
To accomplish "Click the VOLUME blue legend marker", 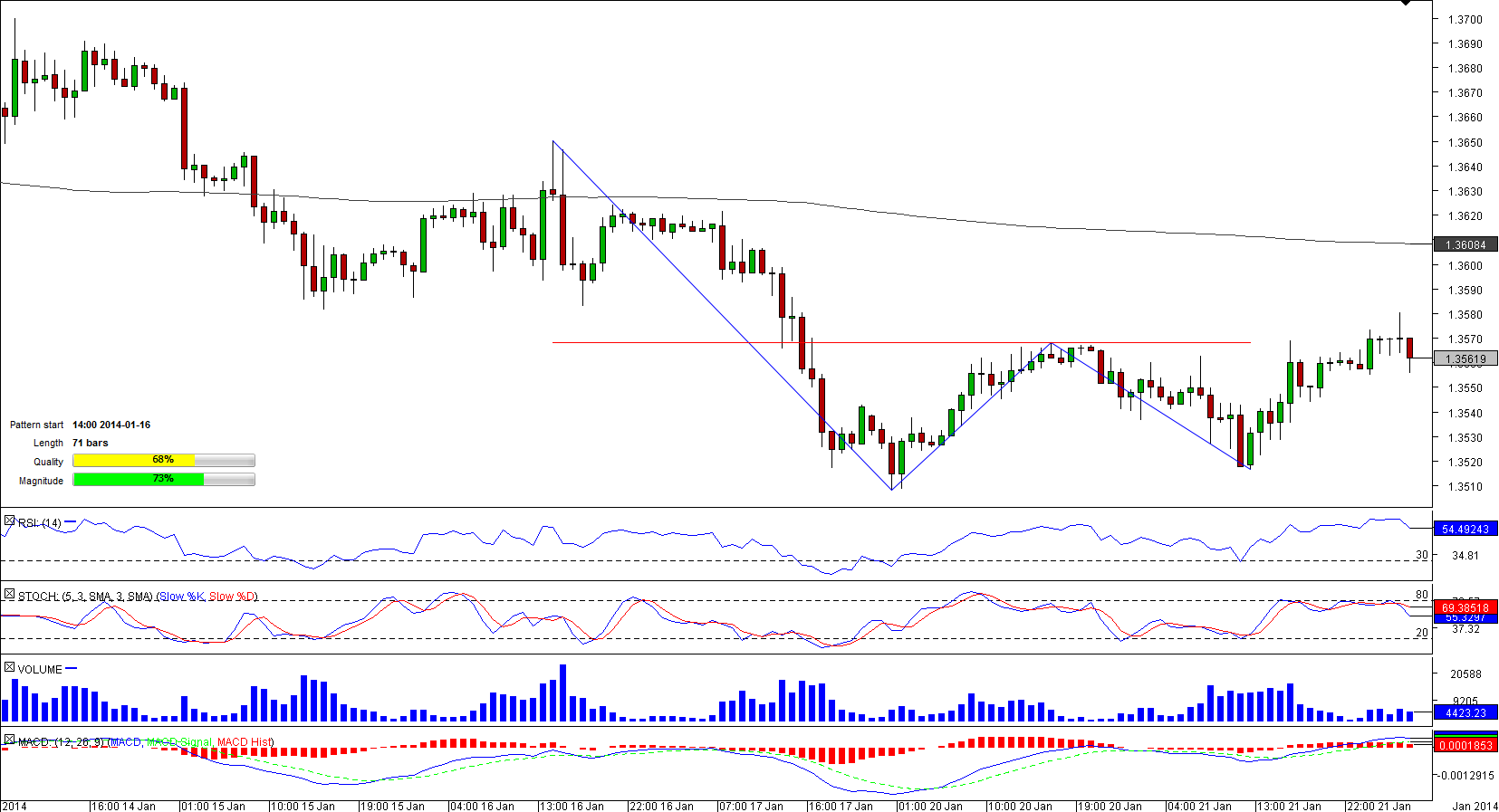I will coord(72,669).
